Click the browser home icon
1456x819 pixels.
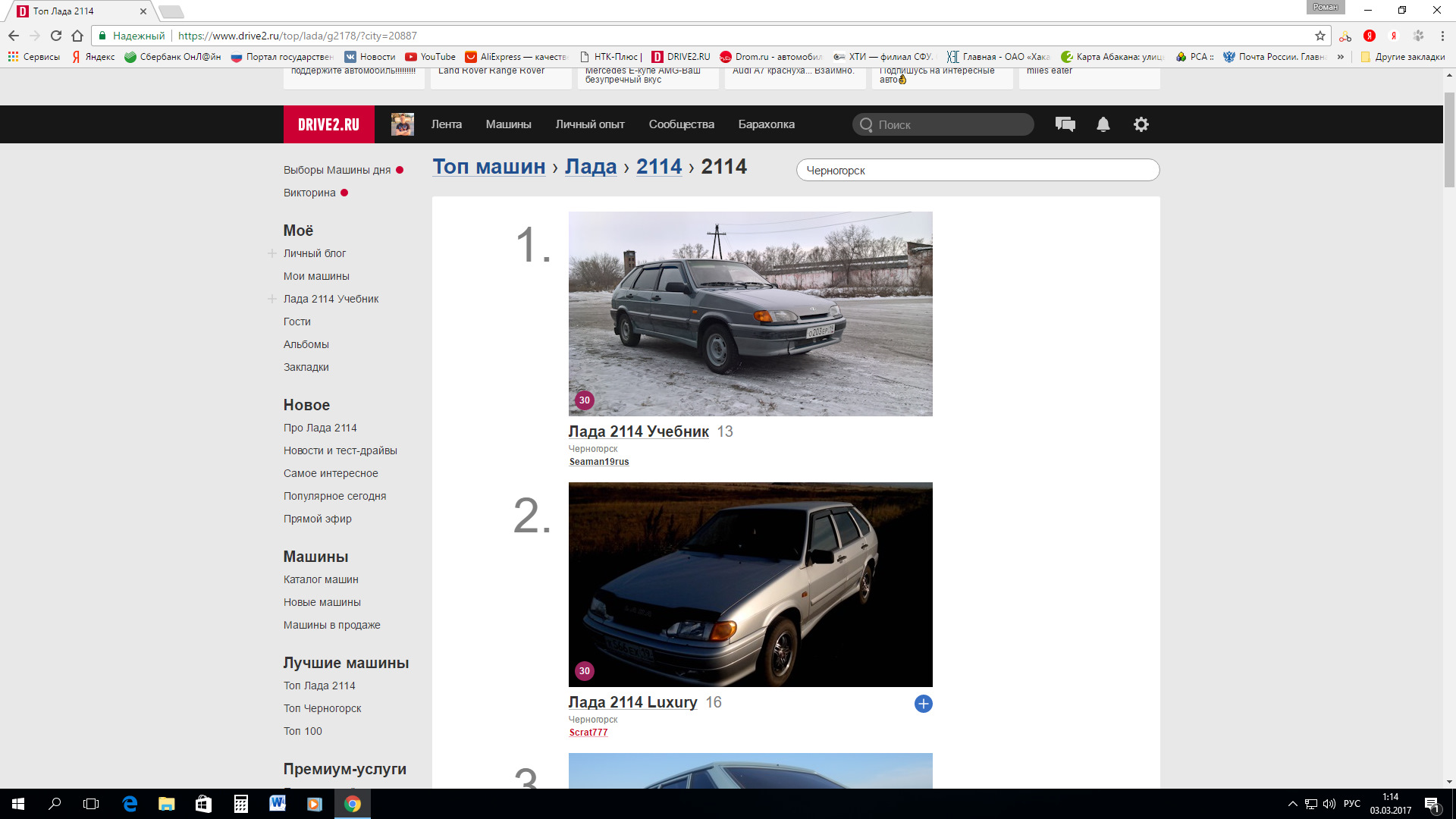point(77,36)
